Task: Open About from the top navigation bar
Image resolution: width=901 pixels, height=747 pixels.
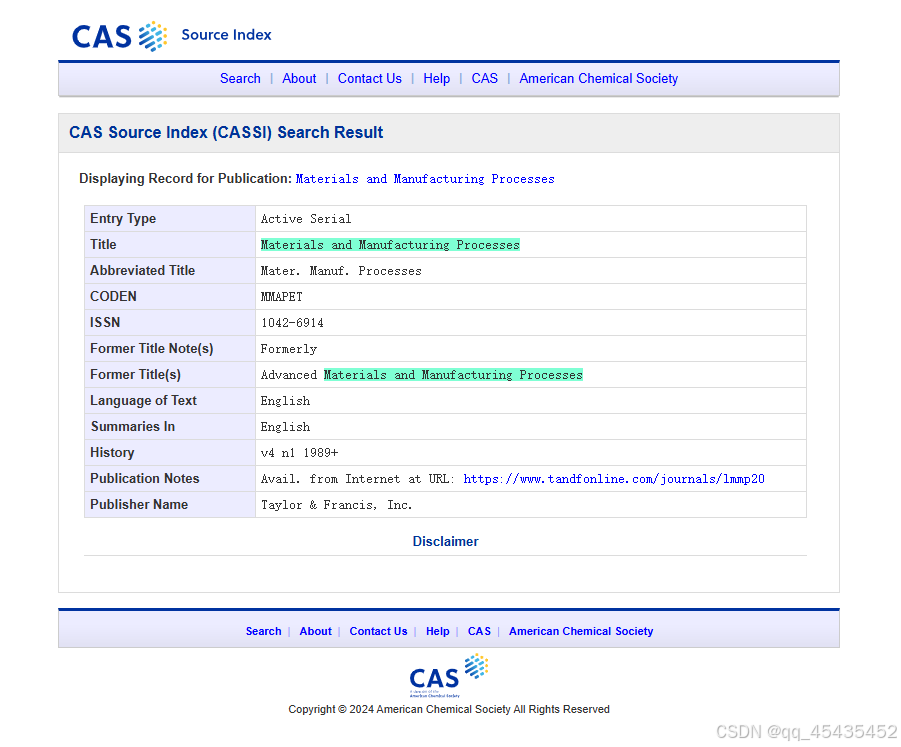Action: click(x=299, y=78)
